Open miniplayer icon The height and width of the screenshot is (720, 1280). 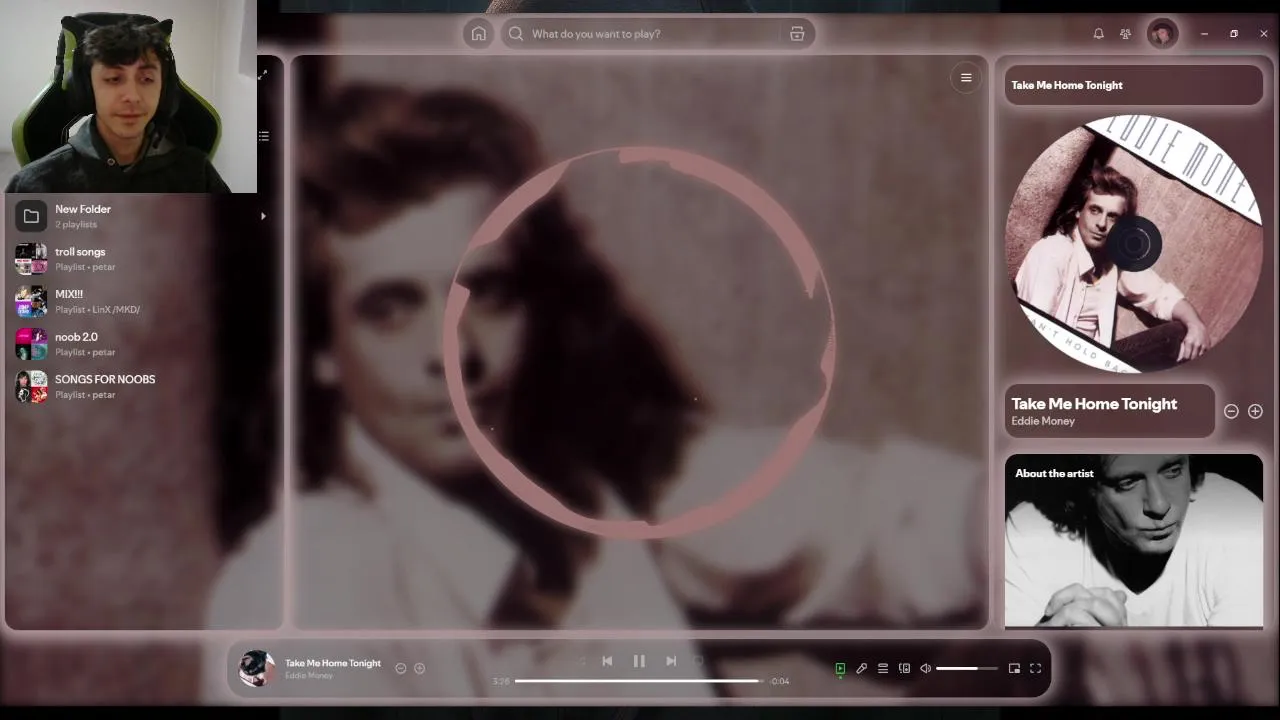tap(1014, 668)
